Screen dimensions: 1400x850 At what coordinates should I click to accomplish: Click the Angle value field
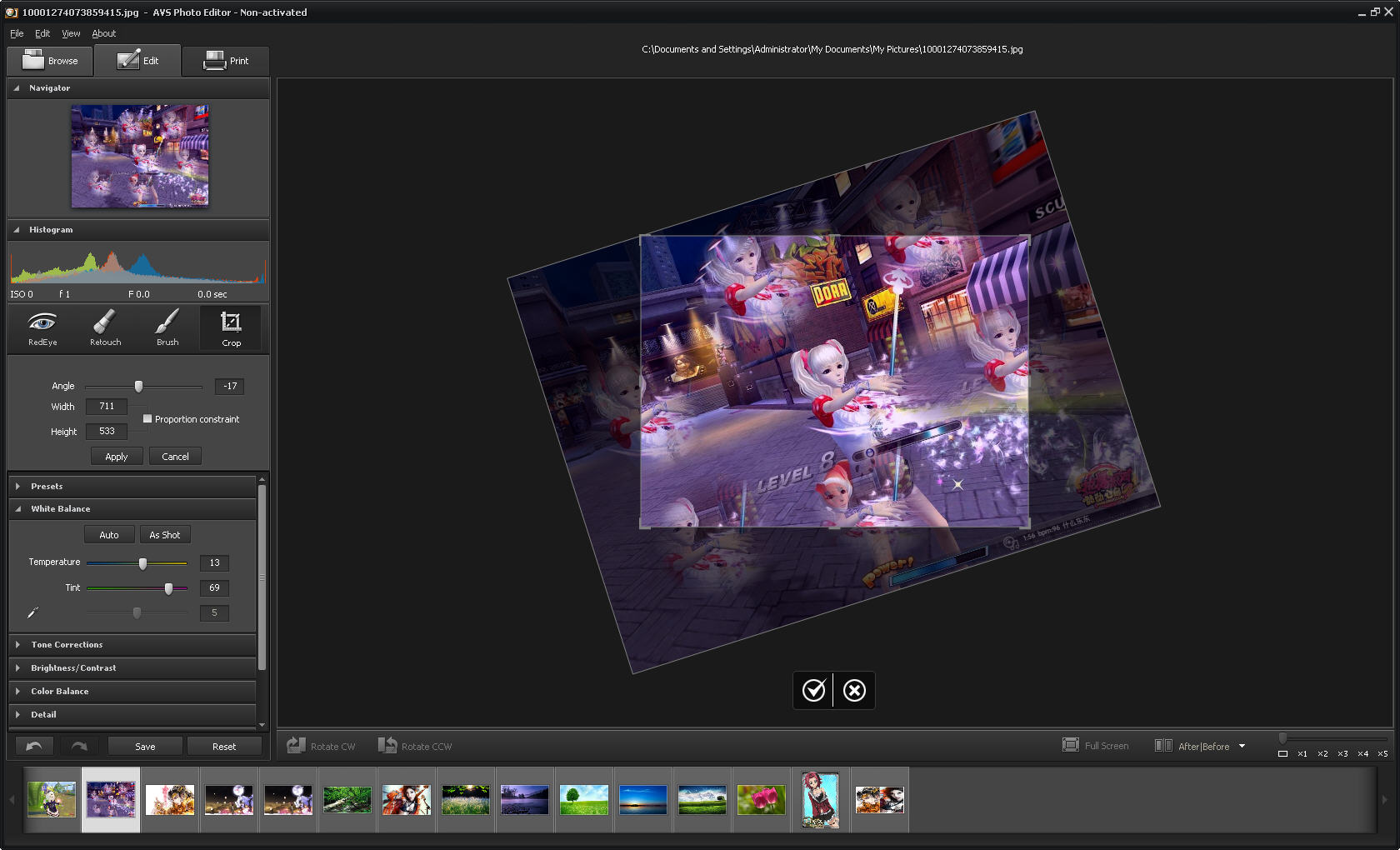[230, 386]
